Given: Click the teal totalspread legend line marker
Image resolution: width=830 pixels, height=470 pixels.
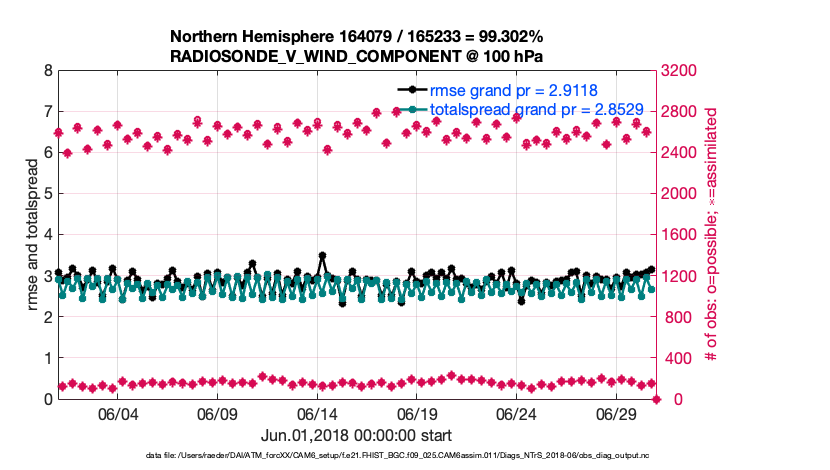Looking at the screenshot, I should point(412,110).
